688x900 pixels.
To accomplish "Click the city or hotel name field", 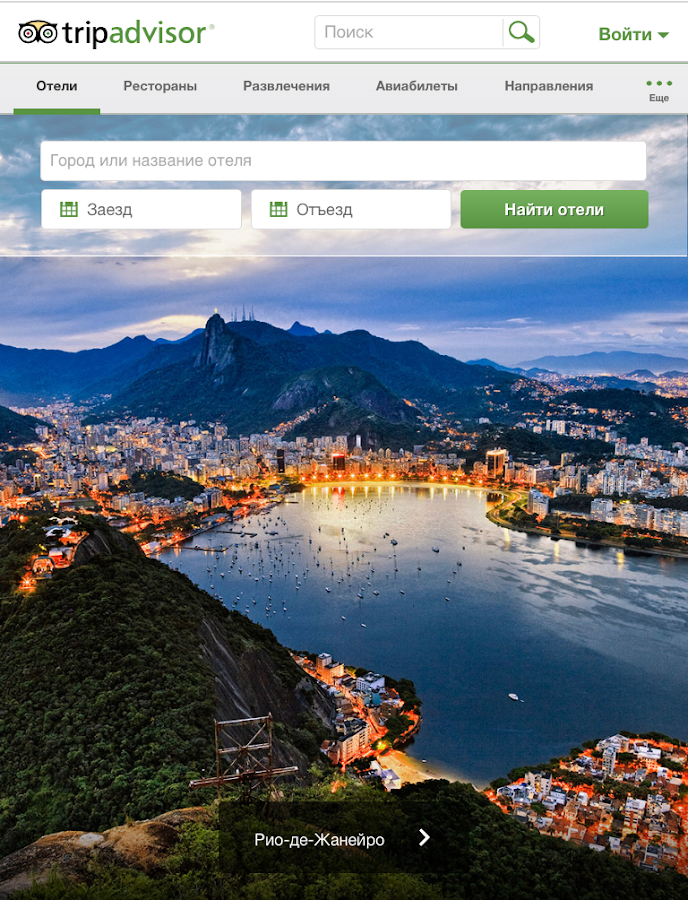I will pos(343,161).
